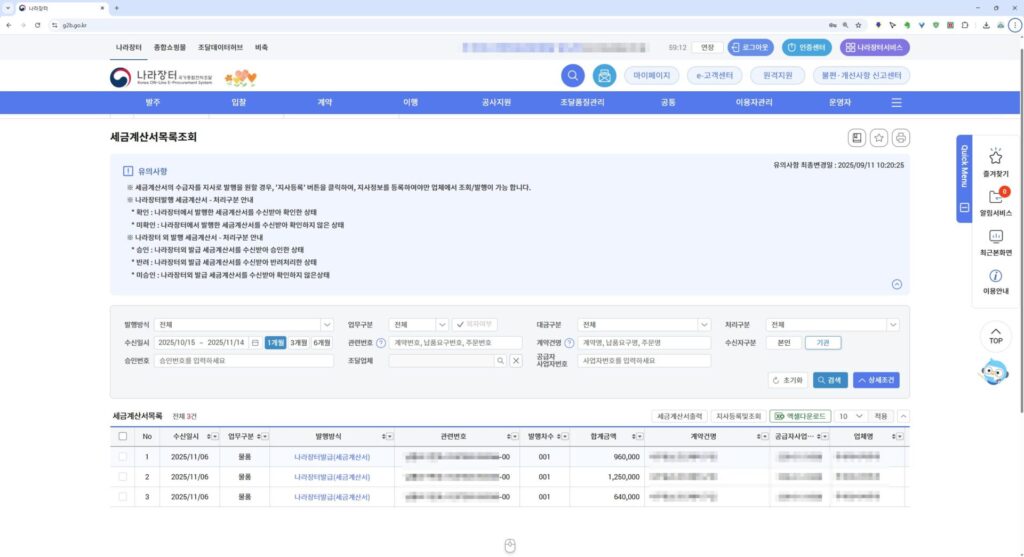Check the checkbox for row 2

(123, 477)
